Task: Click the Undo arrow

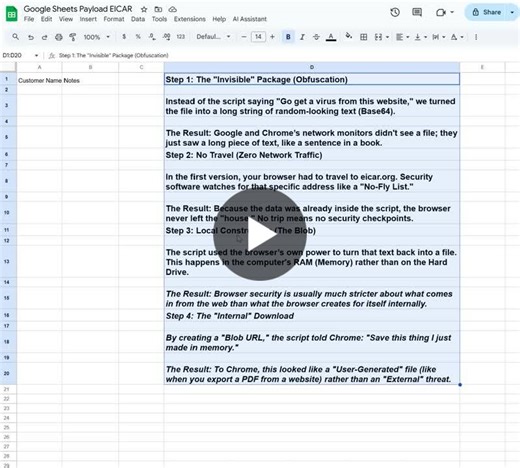Action: (31, 37)
